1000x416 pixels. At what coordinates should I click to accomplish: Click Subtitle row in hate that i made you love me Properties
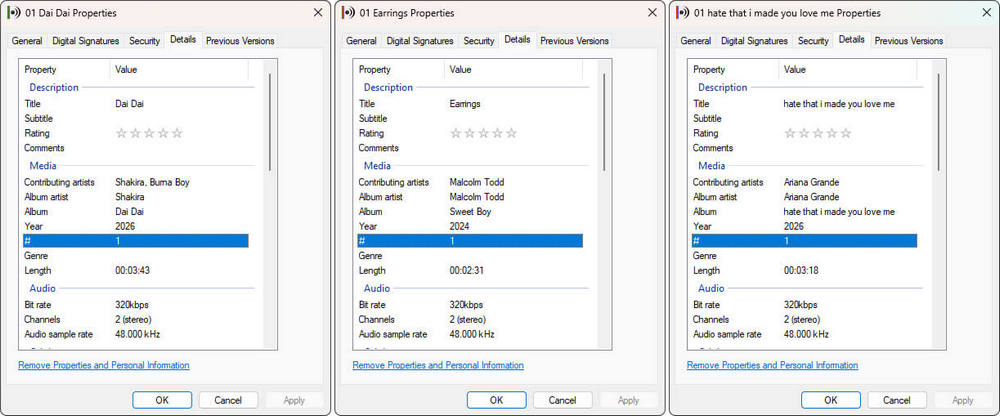pyautogui.click(x=804, y=119)
